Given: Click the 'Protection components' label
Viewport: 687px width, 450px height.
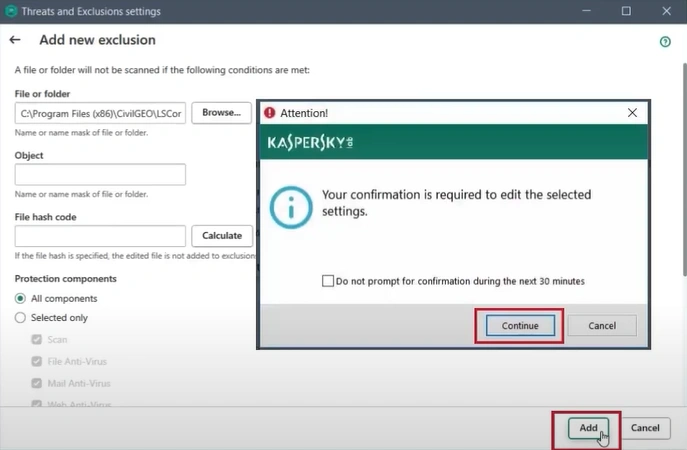Looking at the screenshot, I should [x=66, y=279].
